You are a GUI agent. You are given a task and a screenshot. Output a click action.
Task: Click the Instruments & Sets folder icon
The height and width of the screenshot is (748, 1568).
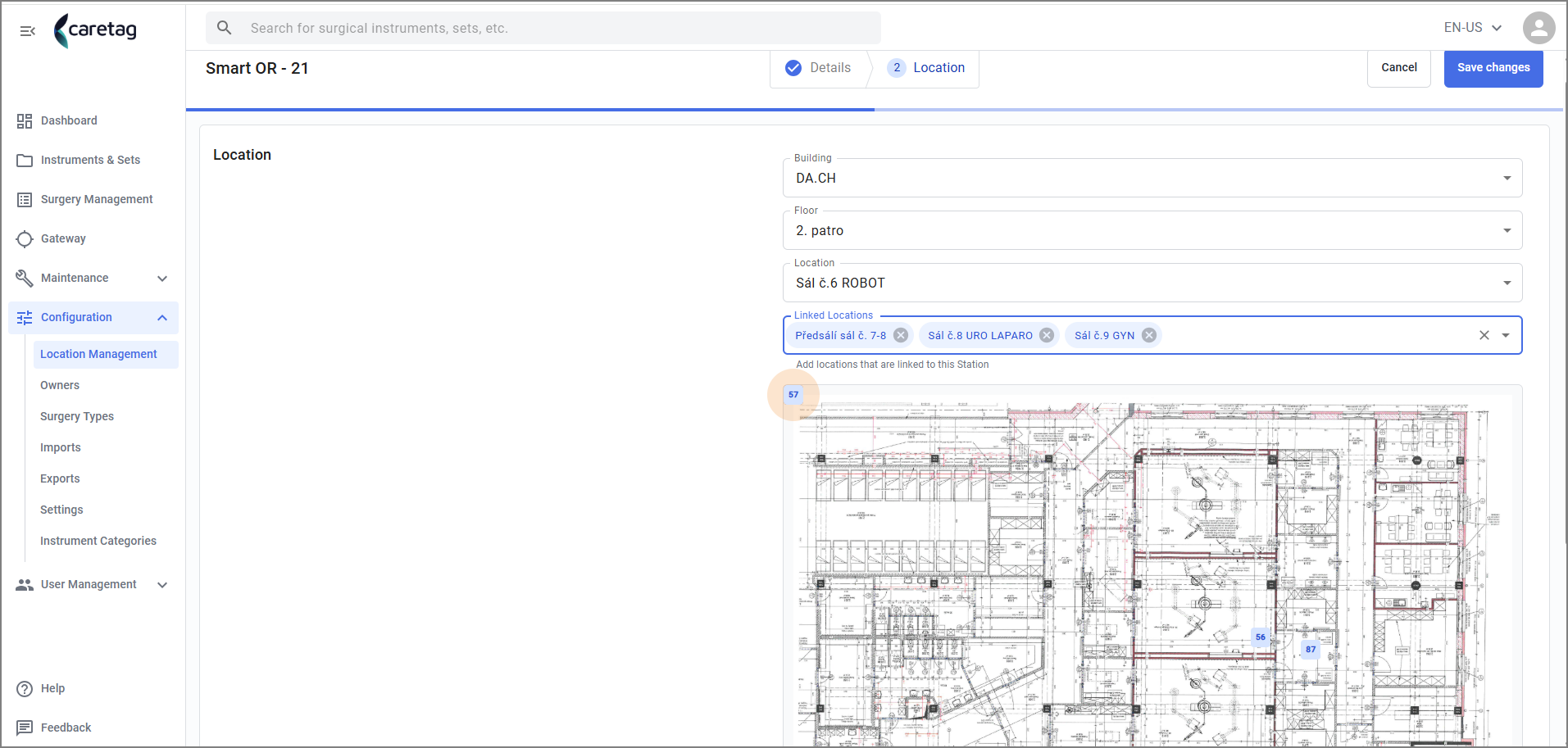click(25, 161)
